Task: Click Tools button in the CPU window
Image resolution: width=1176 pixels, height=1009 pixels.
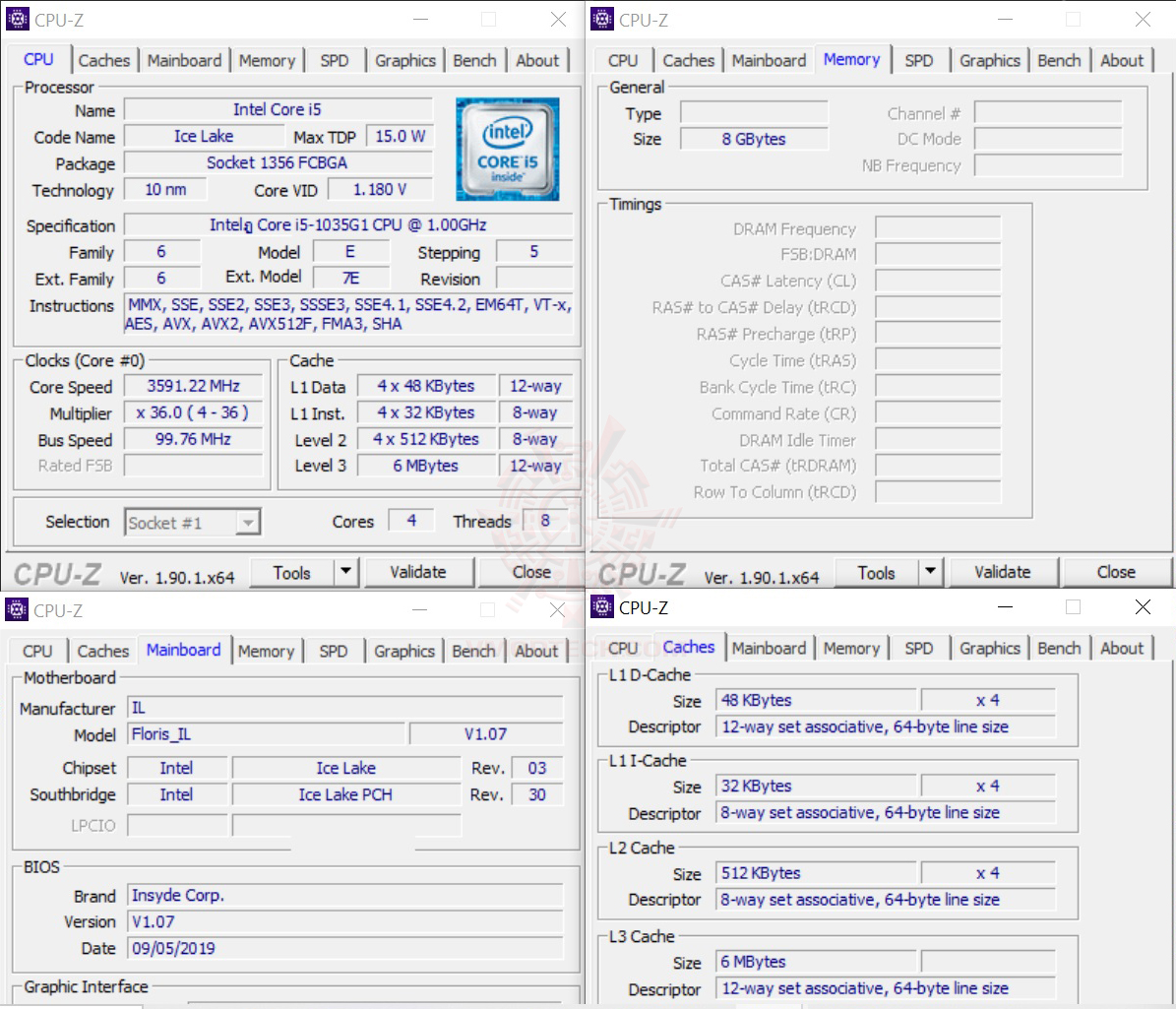Action: click(x=291, y=572)
